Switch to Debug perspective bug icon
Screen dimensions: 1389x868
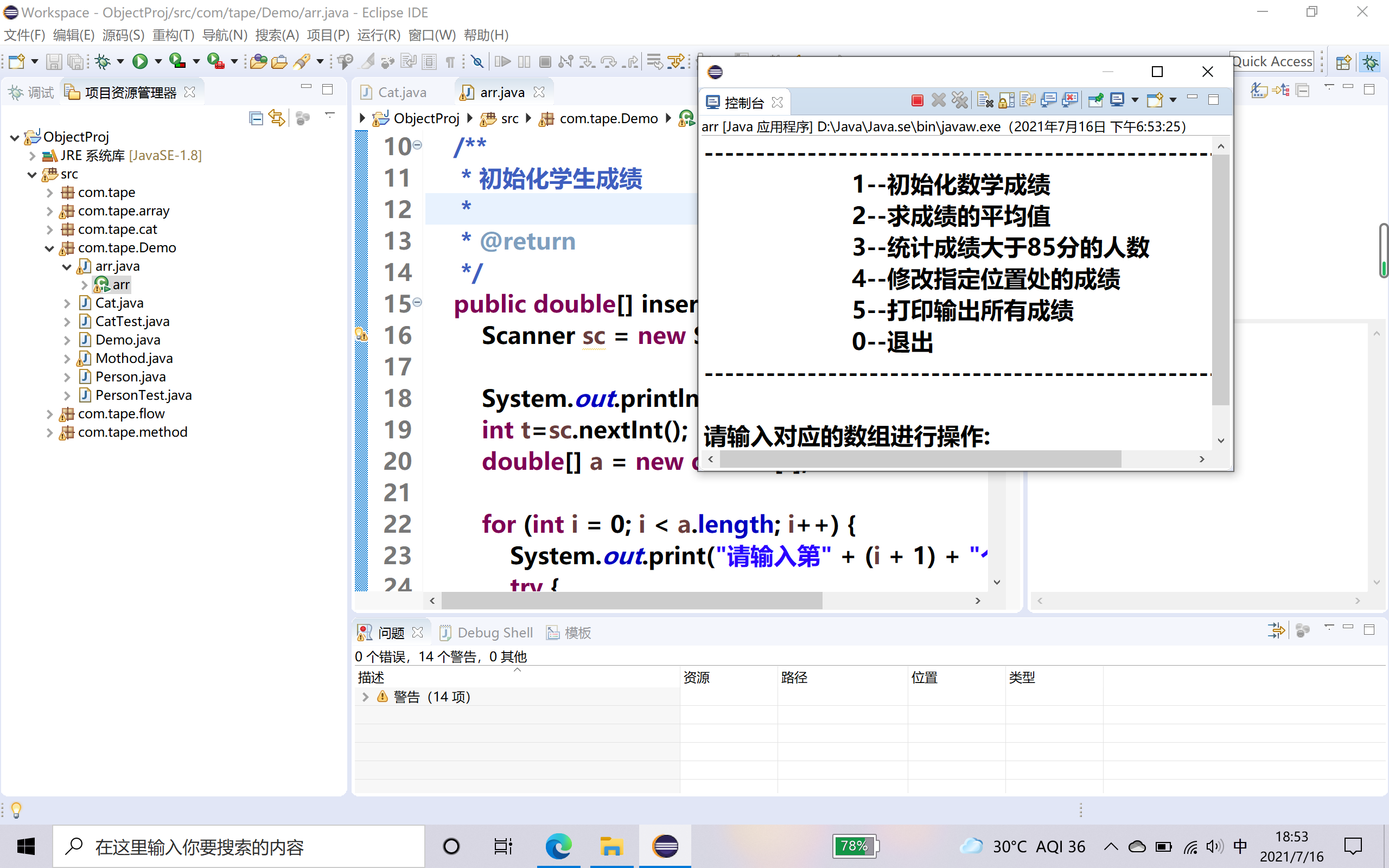coord(1371,61)
